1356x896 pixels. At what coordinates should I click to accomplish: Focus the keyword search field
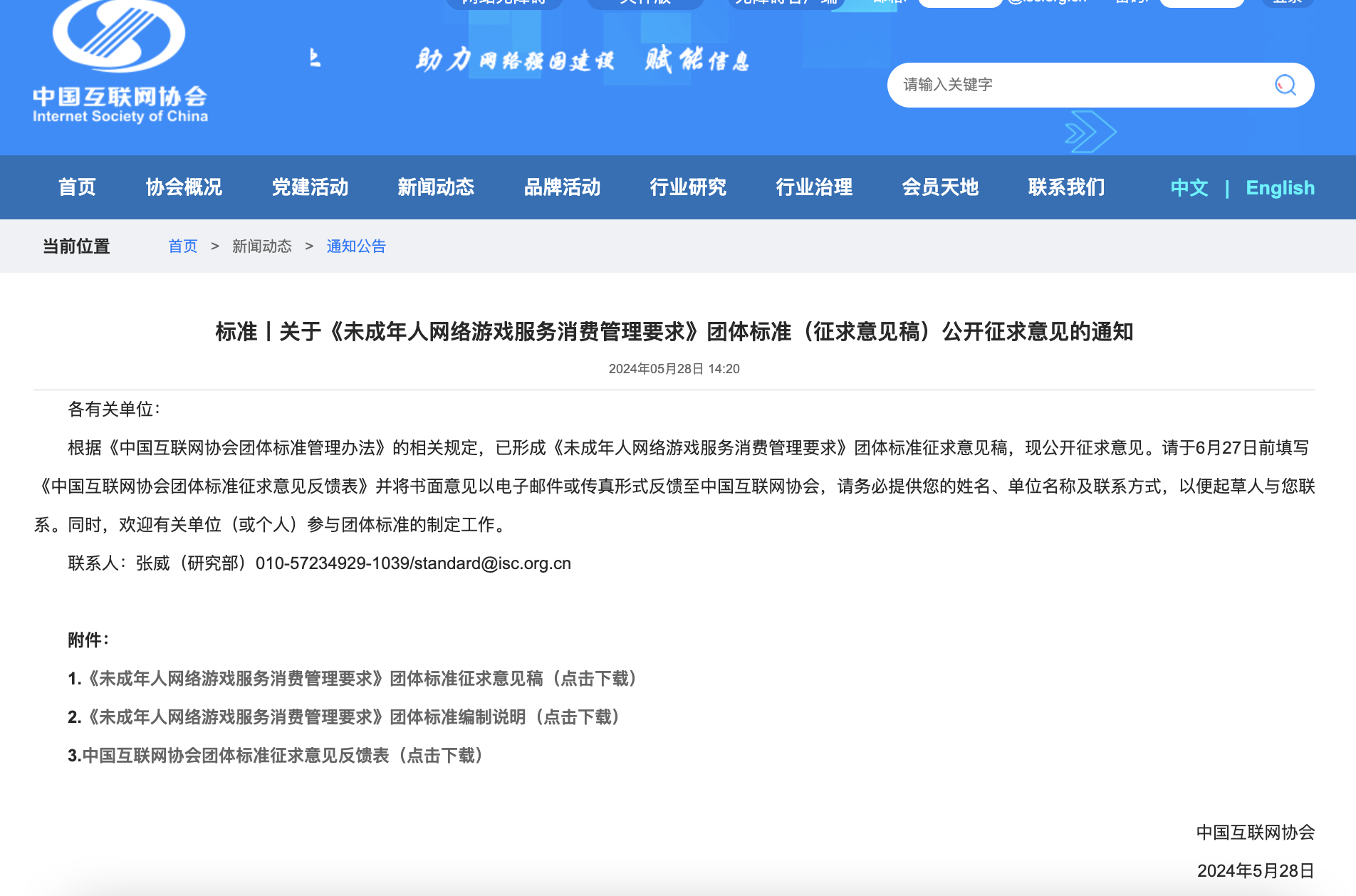point(1100,85)
